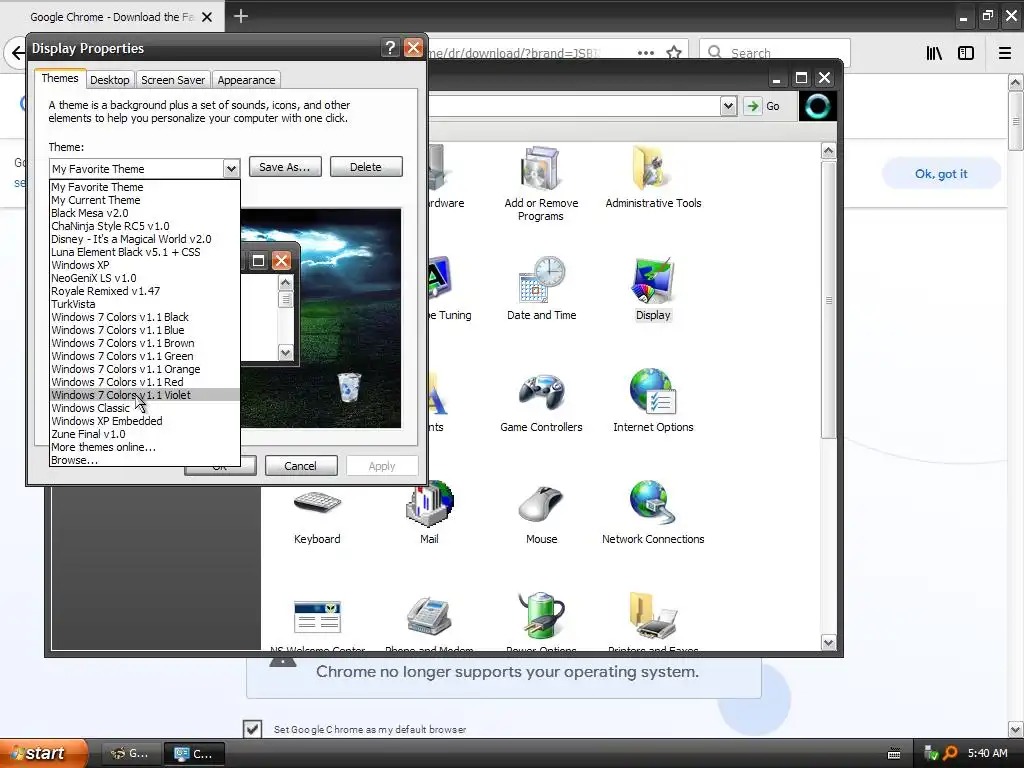Select the Themes tab
Image resolution: width=1024 pixels, height=768 pixels.
pos(59,78)
